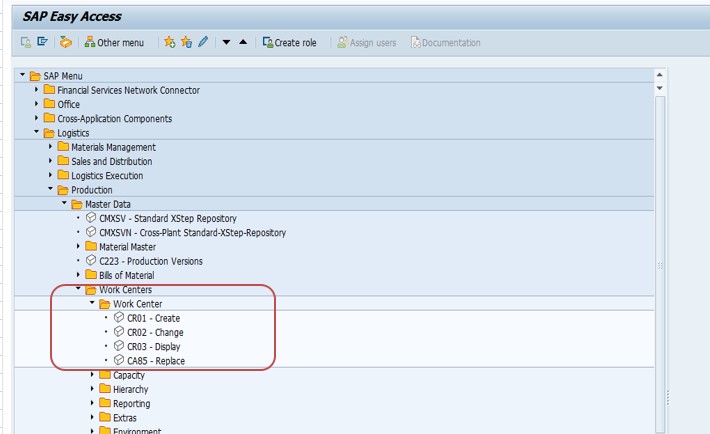The image size is (710, 434).
Task: Click the Create role button
Action: point(289,43)
